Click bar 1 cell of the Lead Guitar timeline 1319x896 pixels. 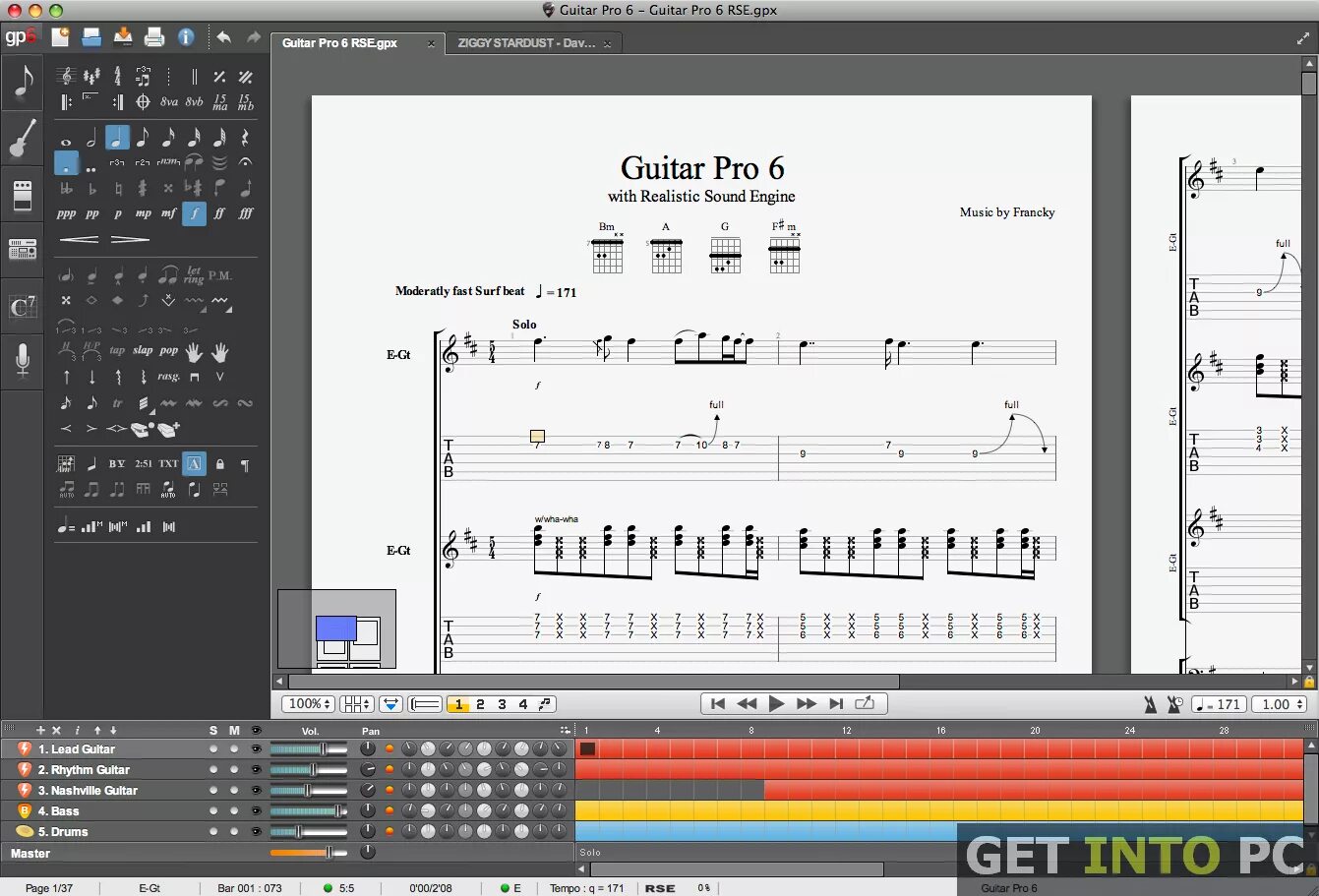tap(587, 749)
